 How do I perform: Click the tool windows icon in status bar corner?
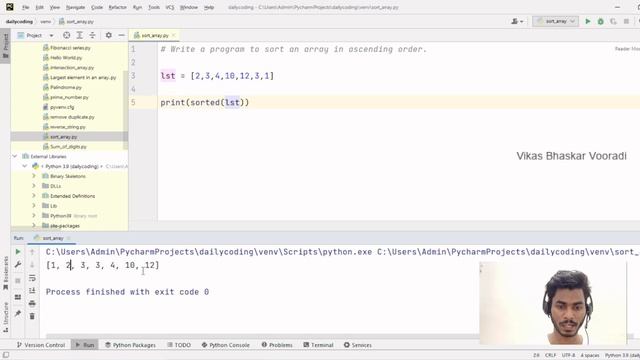coord(6,355)
